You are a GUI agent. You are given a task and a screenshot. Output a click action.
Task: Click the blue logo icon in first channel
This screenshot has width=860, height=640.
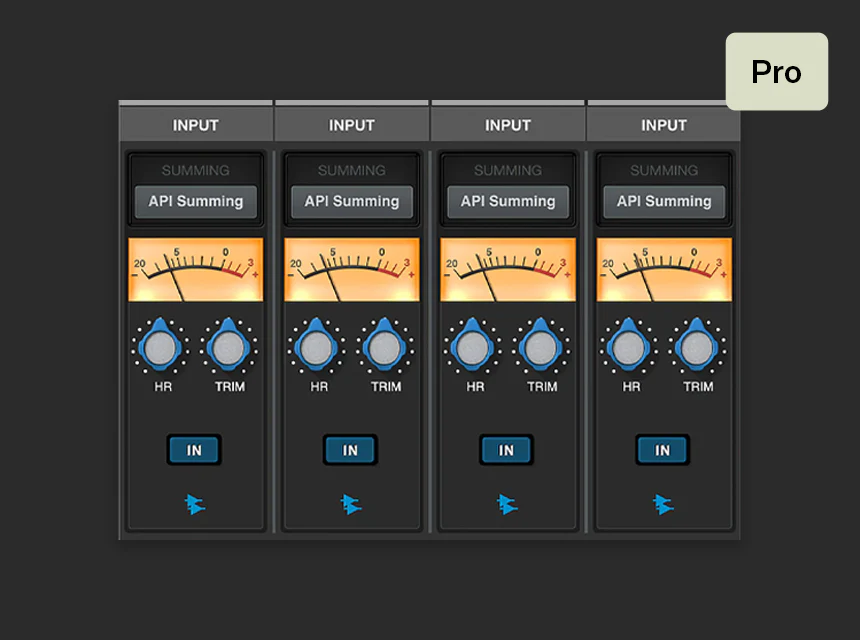195,505
